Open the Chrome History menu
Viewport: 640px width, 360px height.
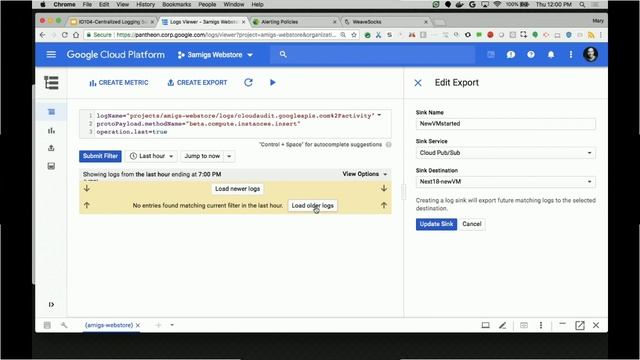point(145,4)
